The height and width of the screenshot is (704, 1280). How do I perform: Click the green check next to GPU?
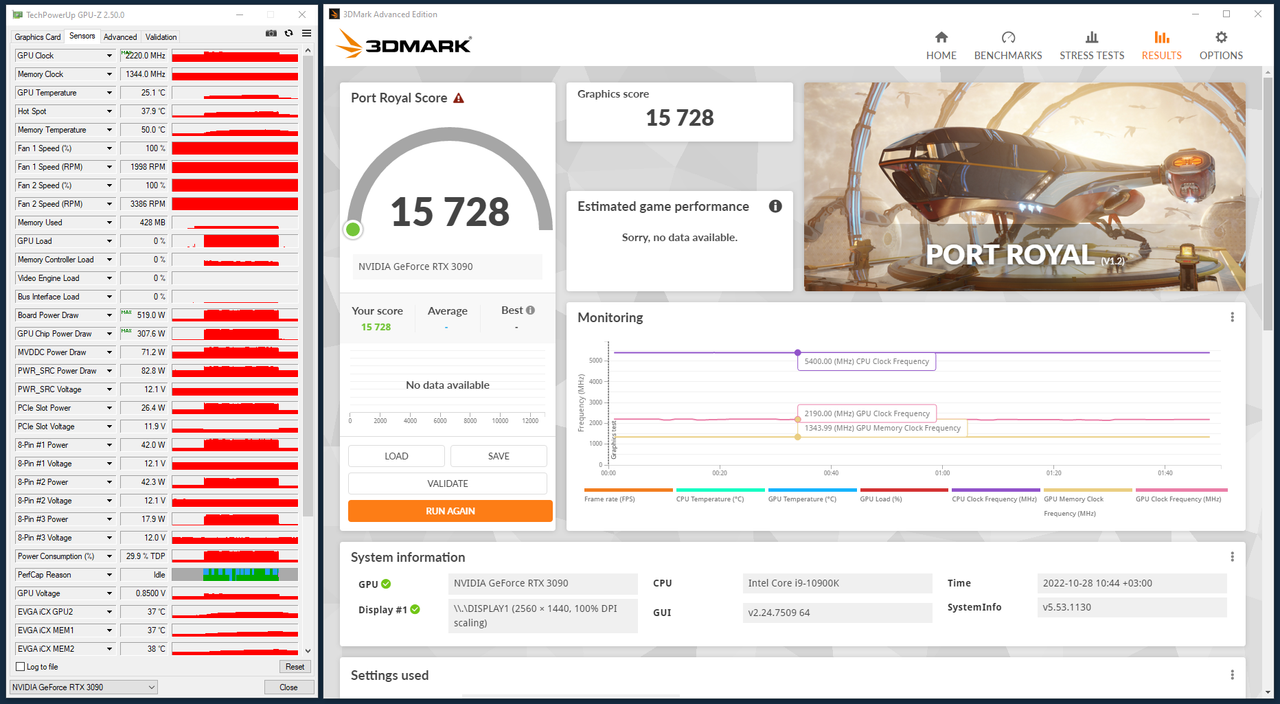point(386,584)
